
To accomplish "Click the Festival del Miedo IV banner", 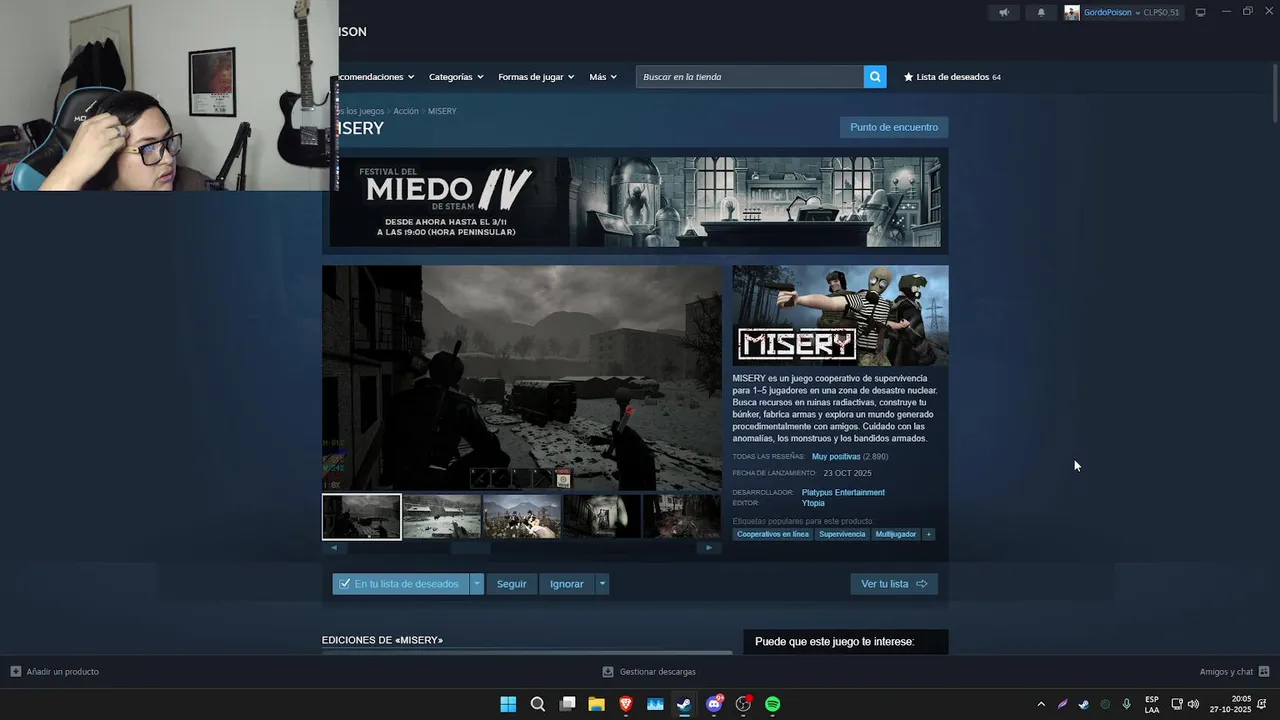I will point(635,201).
